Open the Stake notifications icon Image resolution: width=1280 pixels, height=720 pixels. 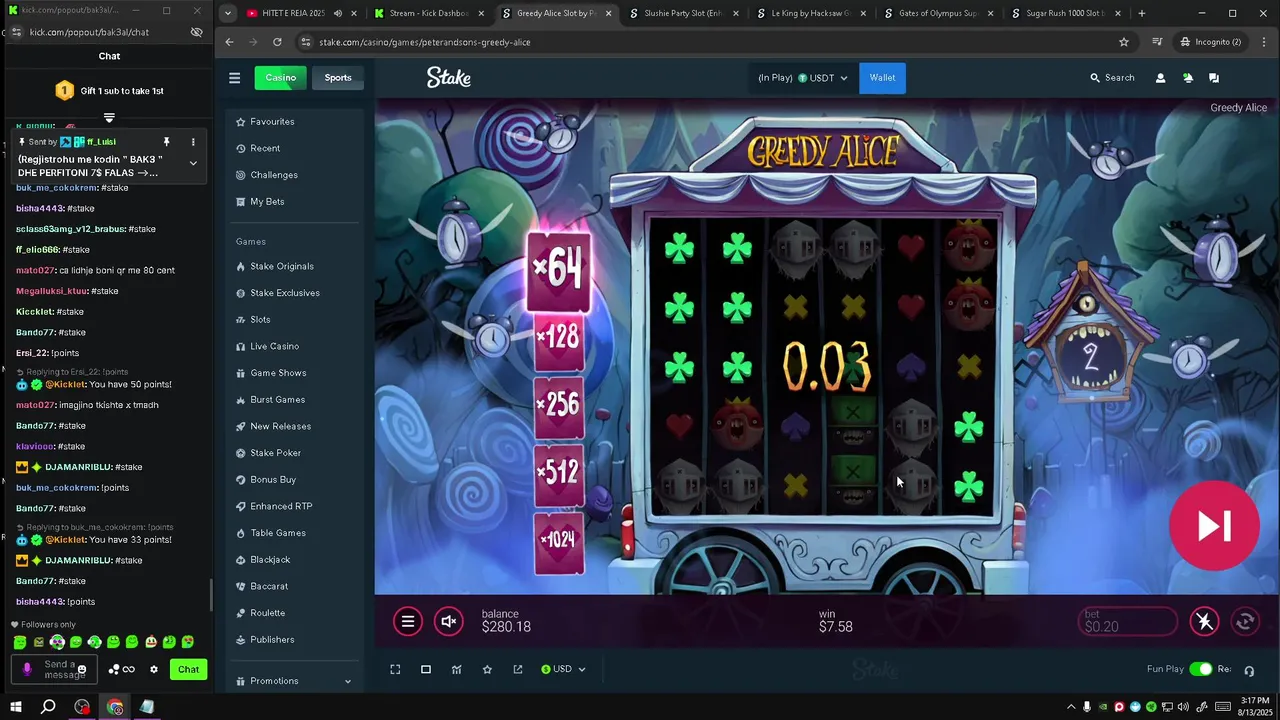pyautogui.click(x=1187, y=78)
